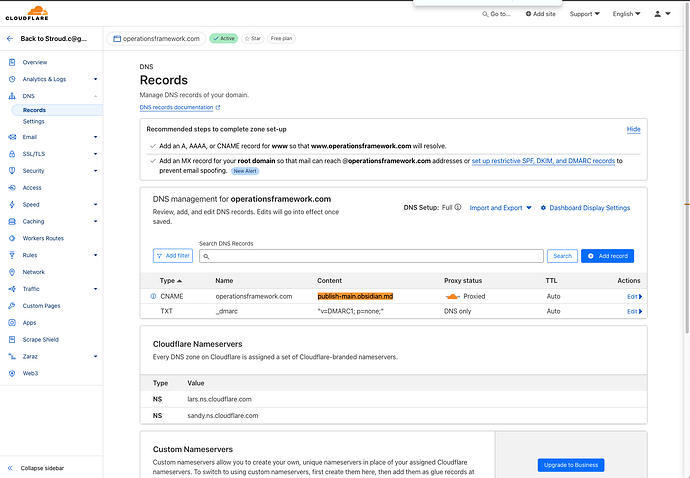The width and height of the screenshot is (690, 478).
Task: Open Overview from the sidebar
Action: pos(34,62)
